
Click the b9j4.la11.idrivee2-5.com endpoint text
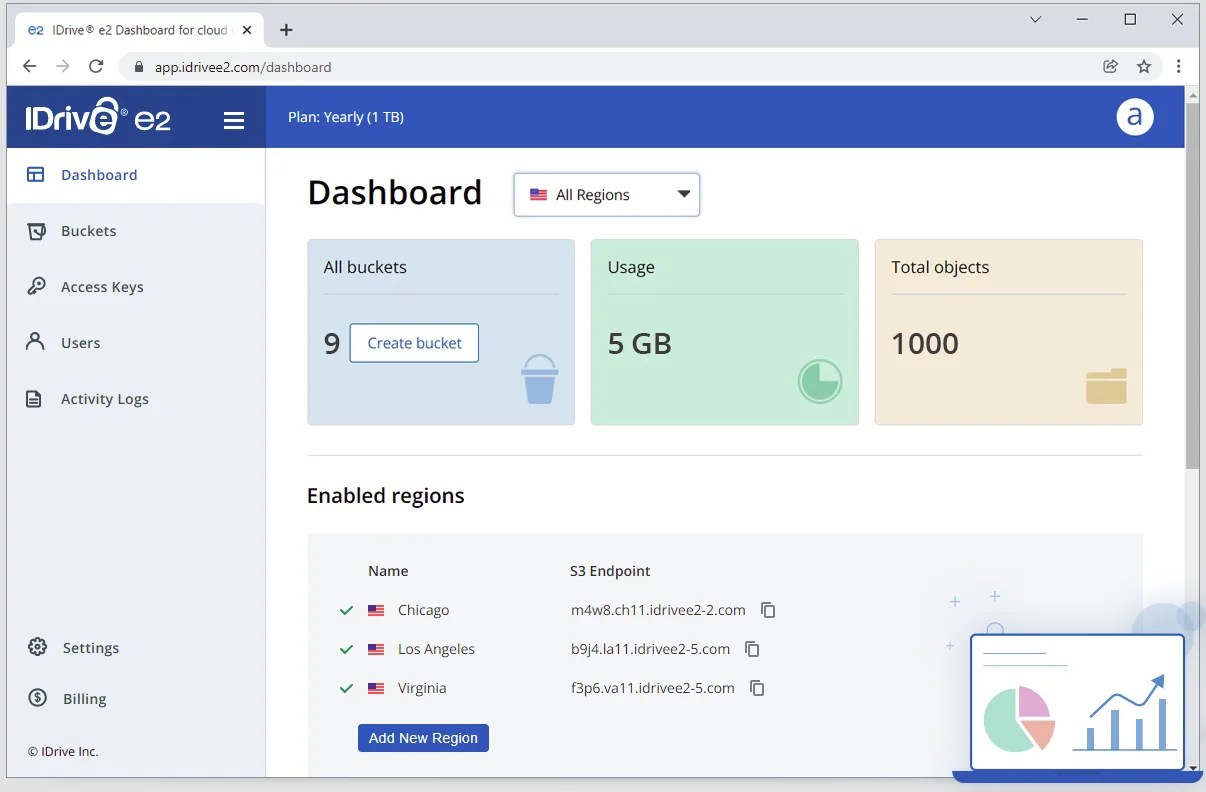[x=651, y=649]
